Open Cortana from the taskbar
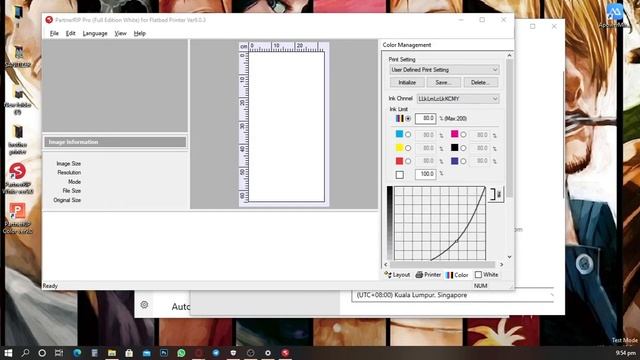The width and height of the screenshot is (640, 360). pos(42,353)
